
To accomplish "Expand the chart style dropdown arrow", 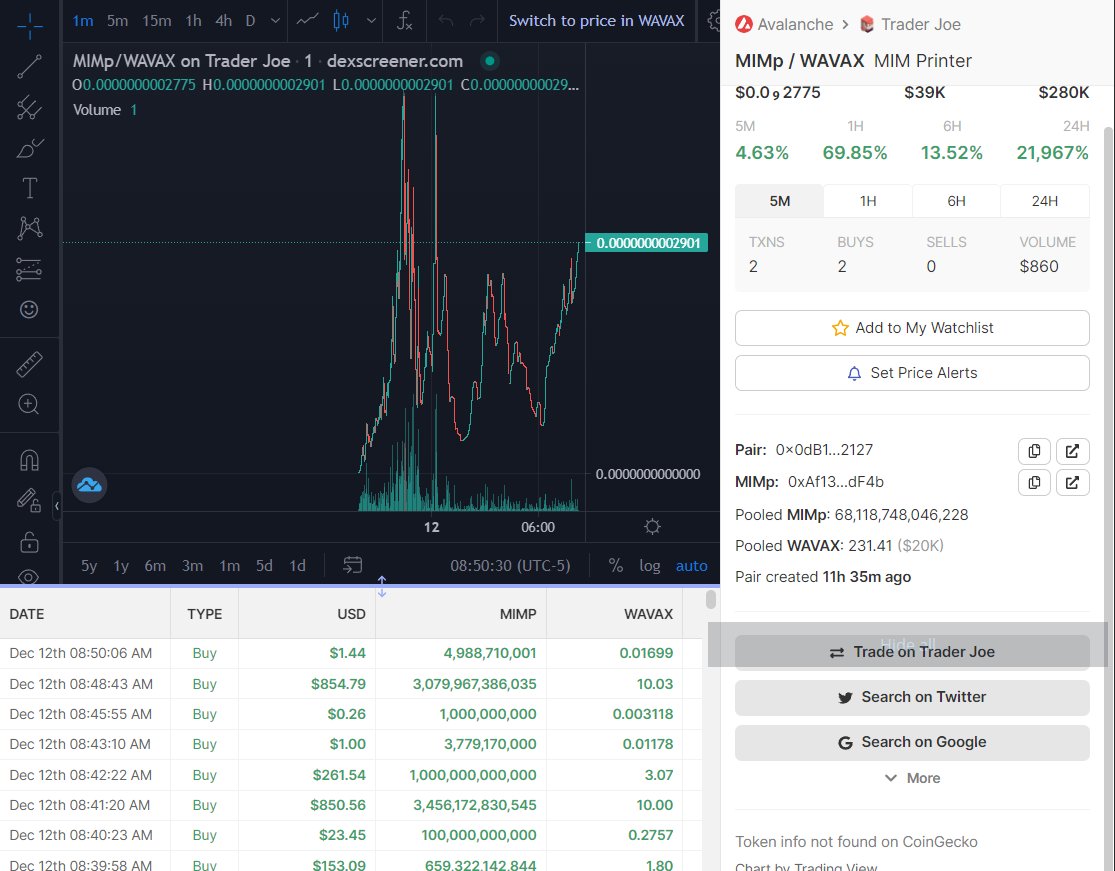I will pyautogui.click(x=370, y=21).
